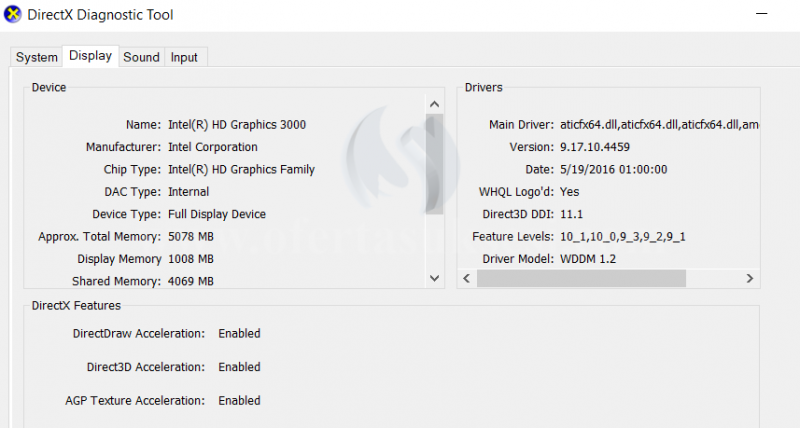Click Direct3D Acceleration 'Enabled' status
Screen dimensions: 800x428
pyautogui.click(x=239, y=367)
